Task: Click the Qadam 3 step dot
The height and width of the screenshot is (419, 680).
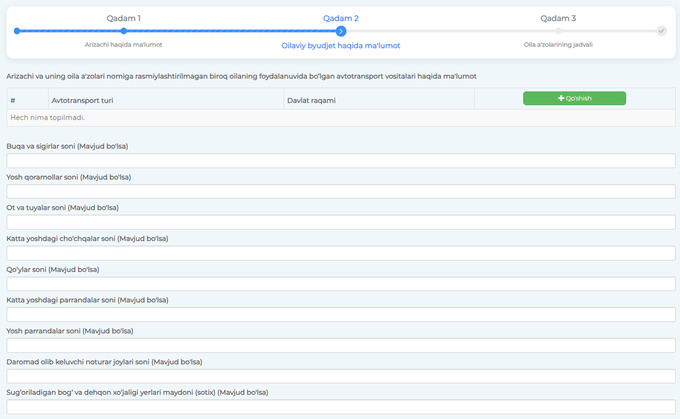Action: point(558,31)
